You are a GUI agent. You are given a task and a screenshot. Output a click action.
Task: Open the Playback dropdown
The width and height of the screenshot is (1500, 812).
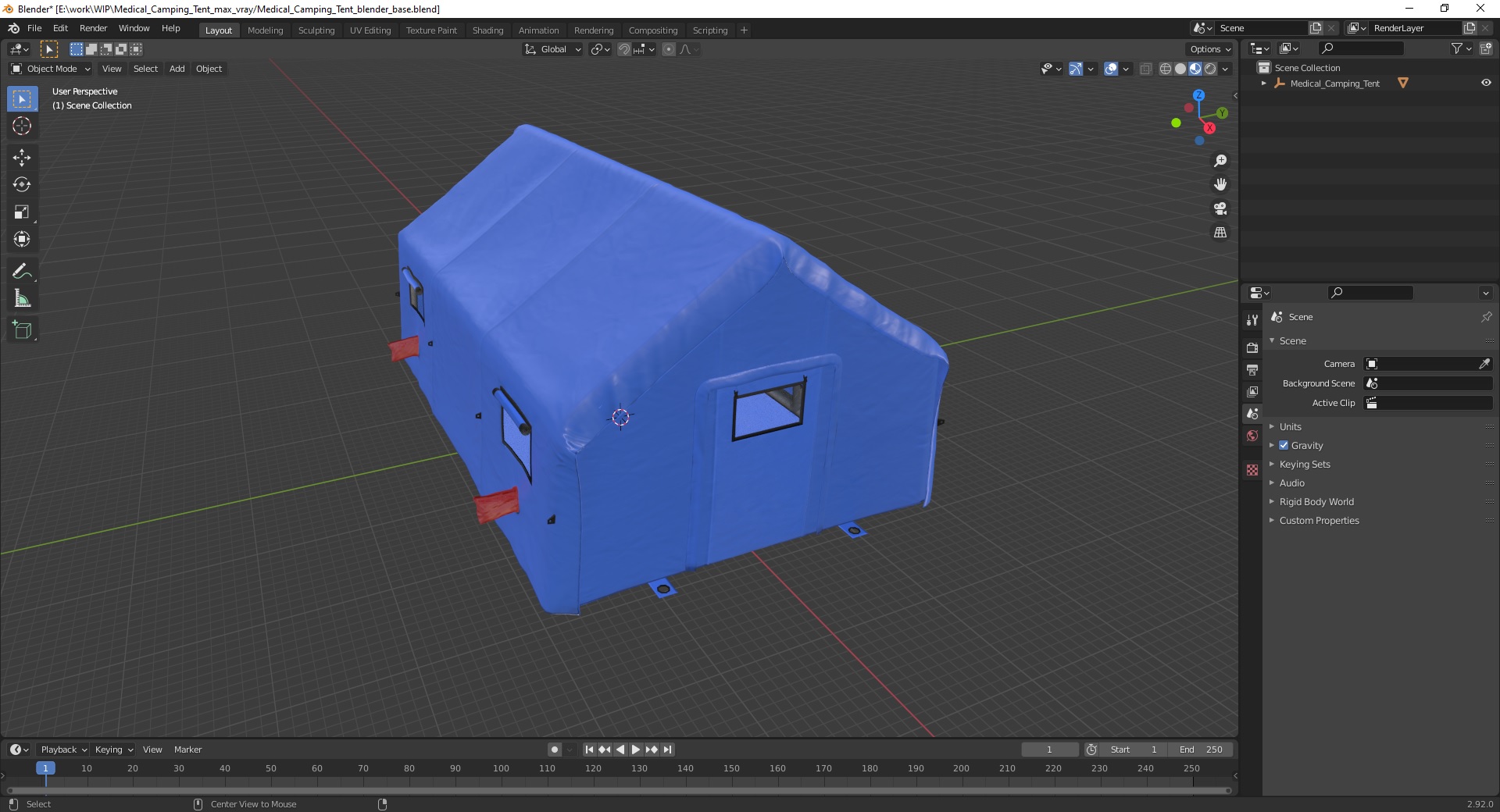63,750
